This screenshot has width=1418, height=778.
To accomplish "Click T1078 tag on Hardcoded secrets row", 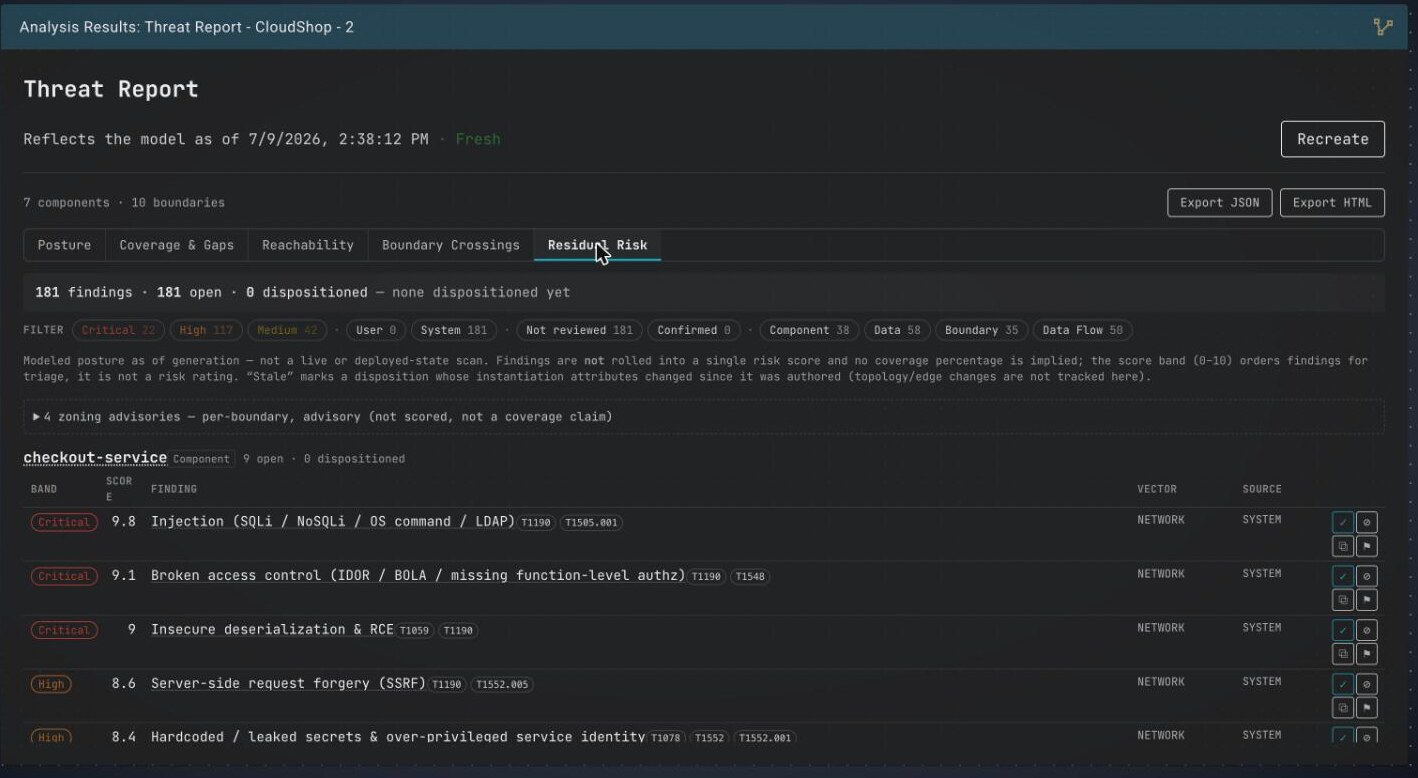I will 665,738.
